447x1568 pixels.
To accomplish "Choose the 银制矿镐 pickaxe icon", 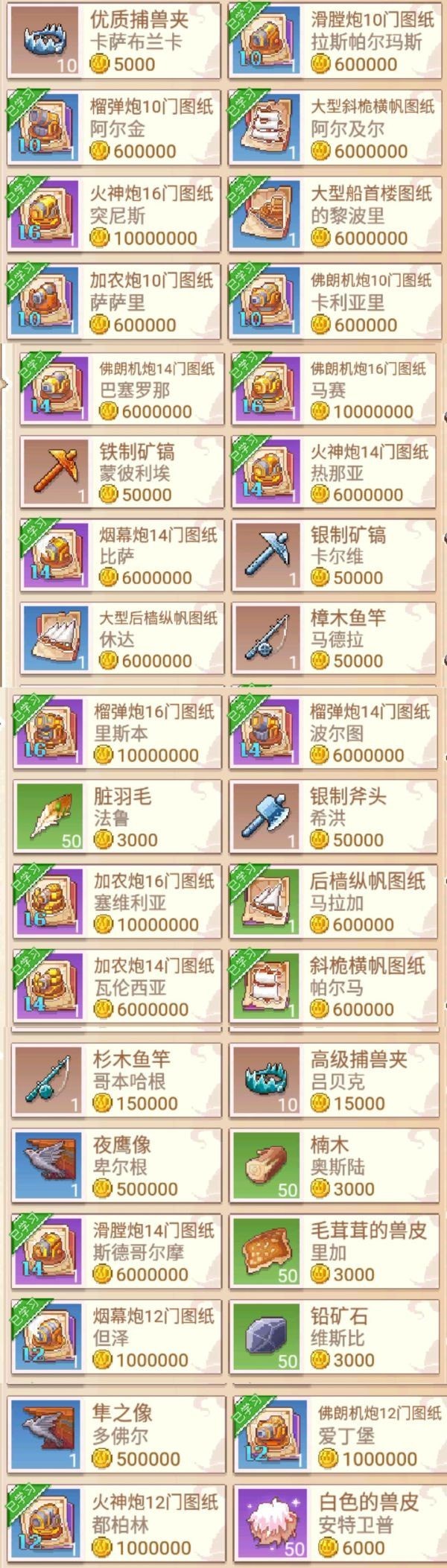I will [267, 556].
